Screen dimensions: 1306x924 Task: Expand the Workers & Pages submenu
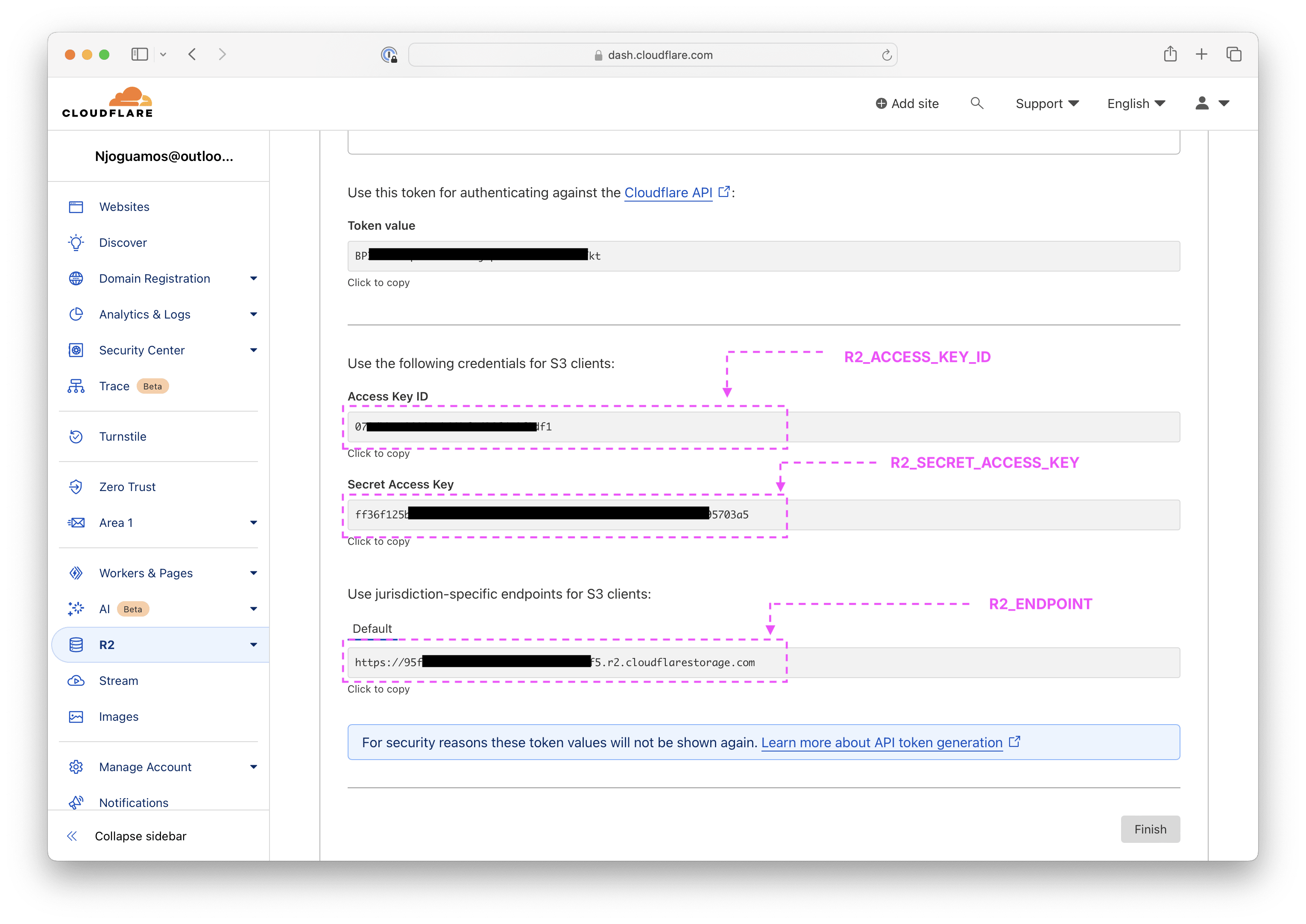(x=254, y=573)
